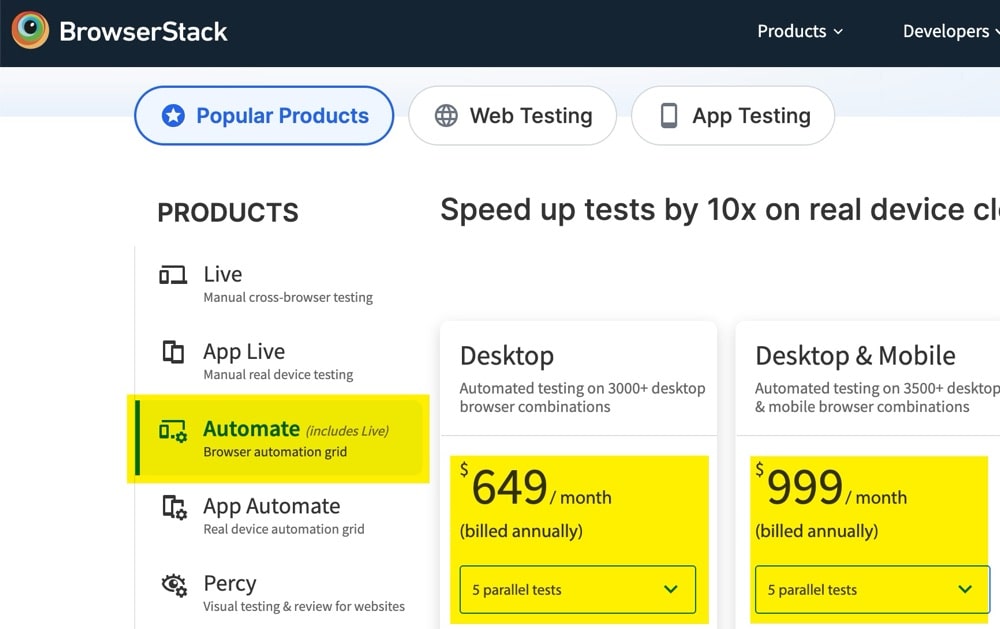This screenshot has height=629, width=1000.
Task: Click 'Browser automation grid' subtitle
Action: pyautogui.click(x=275, y=452)
